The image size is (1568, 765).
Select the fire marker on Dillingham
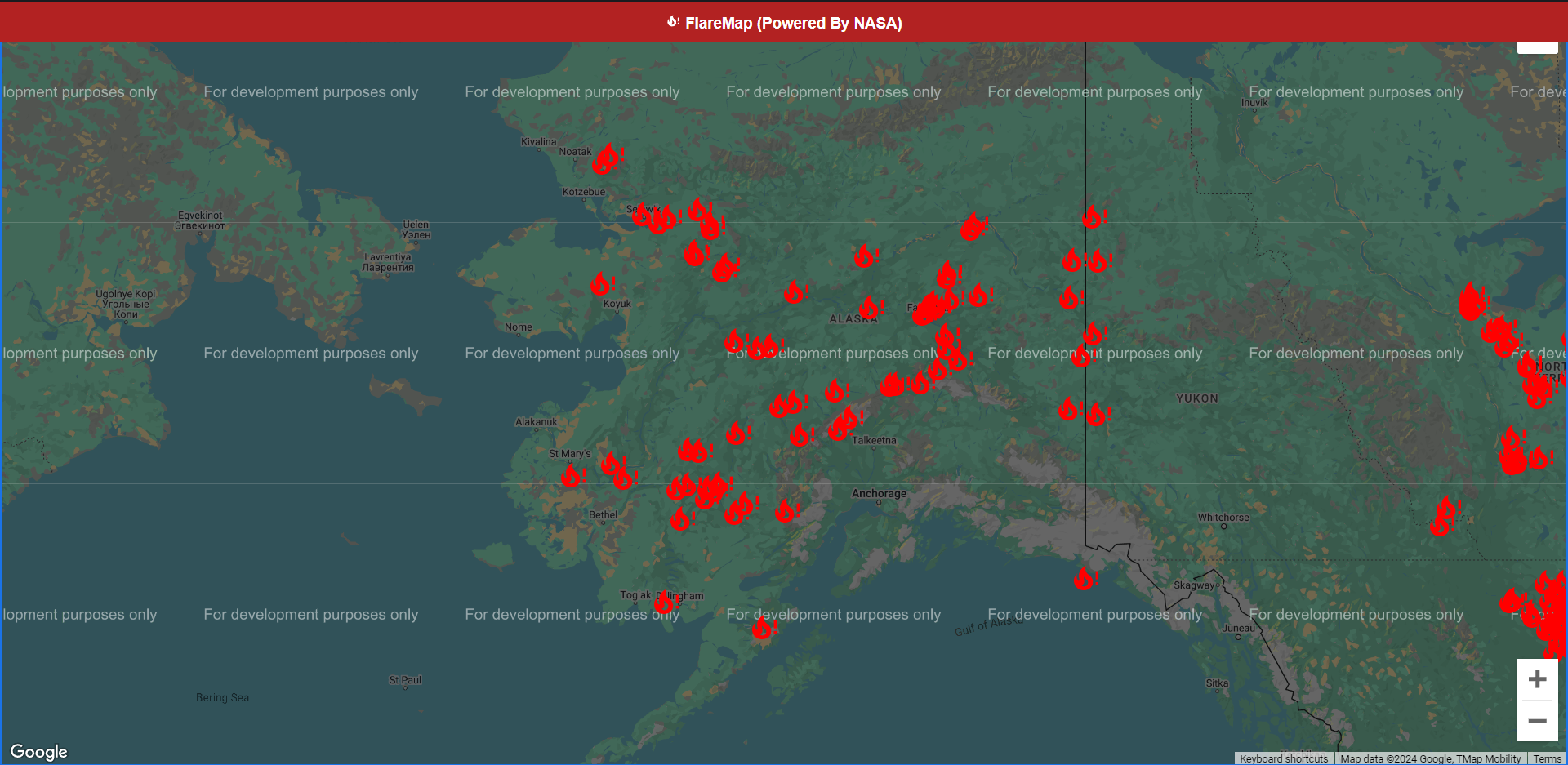[x=666, y=603]
